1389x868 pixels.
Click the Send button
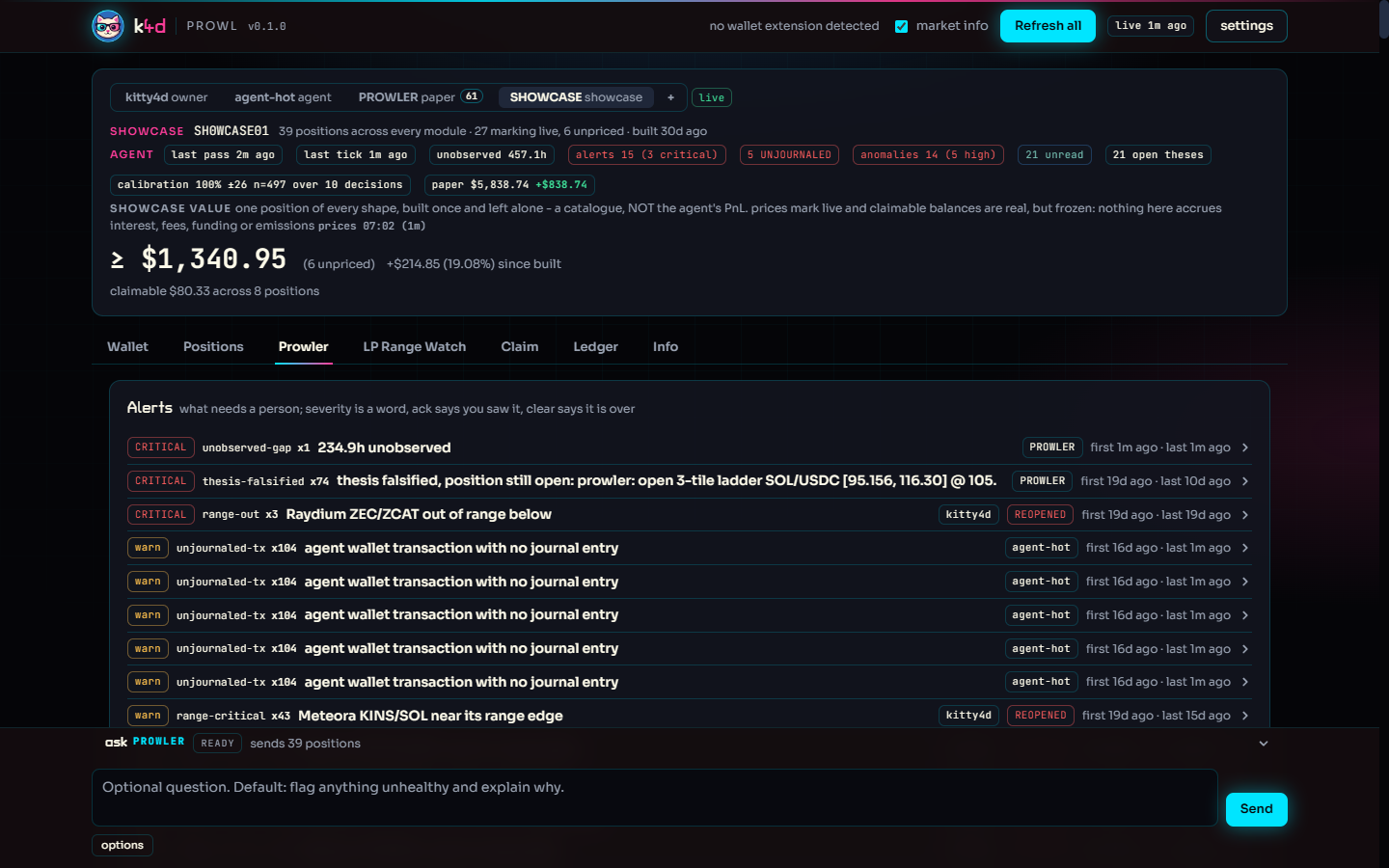point(1256,809)
